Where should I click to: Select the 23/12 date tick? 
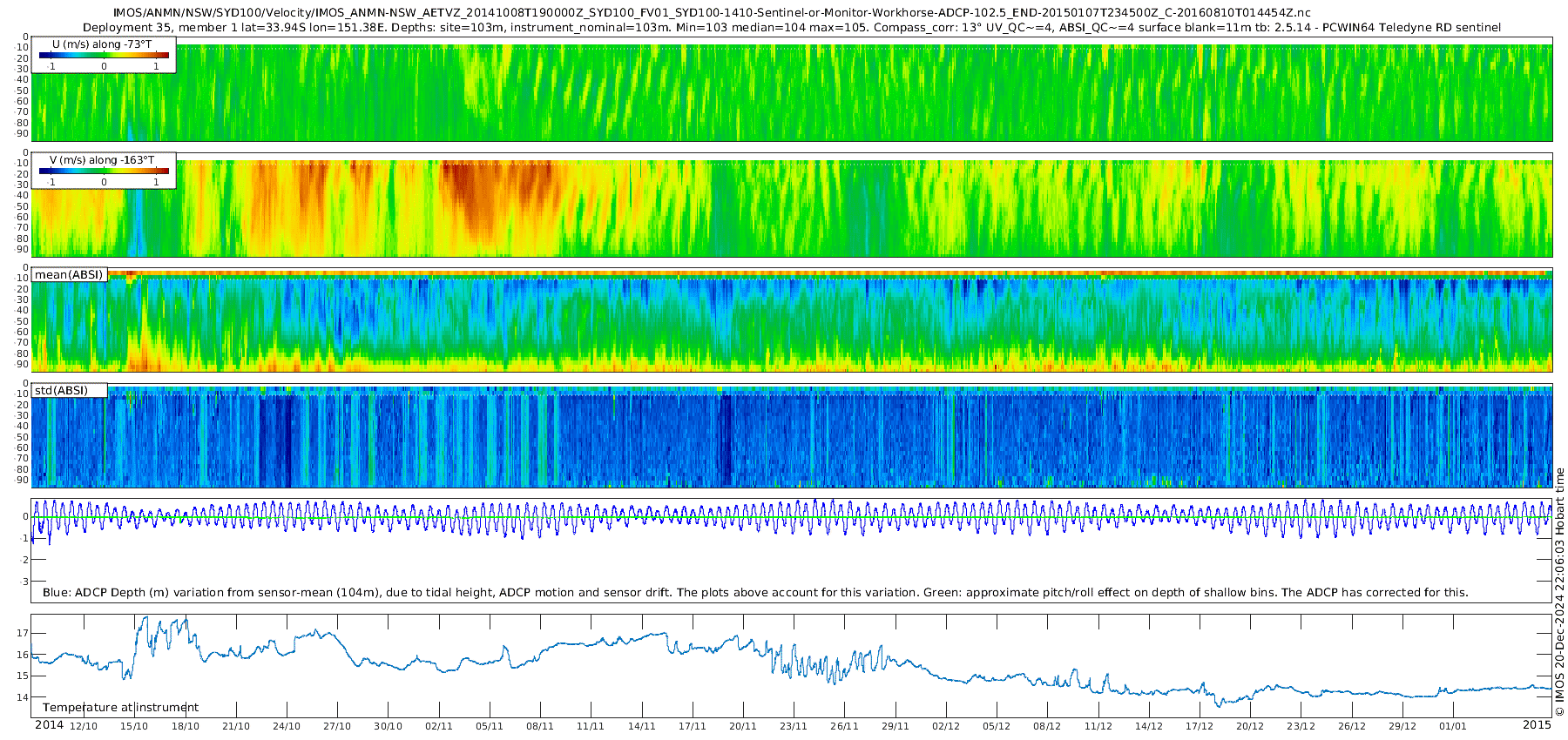(x=1301, y=726)
